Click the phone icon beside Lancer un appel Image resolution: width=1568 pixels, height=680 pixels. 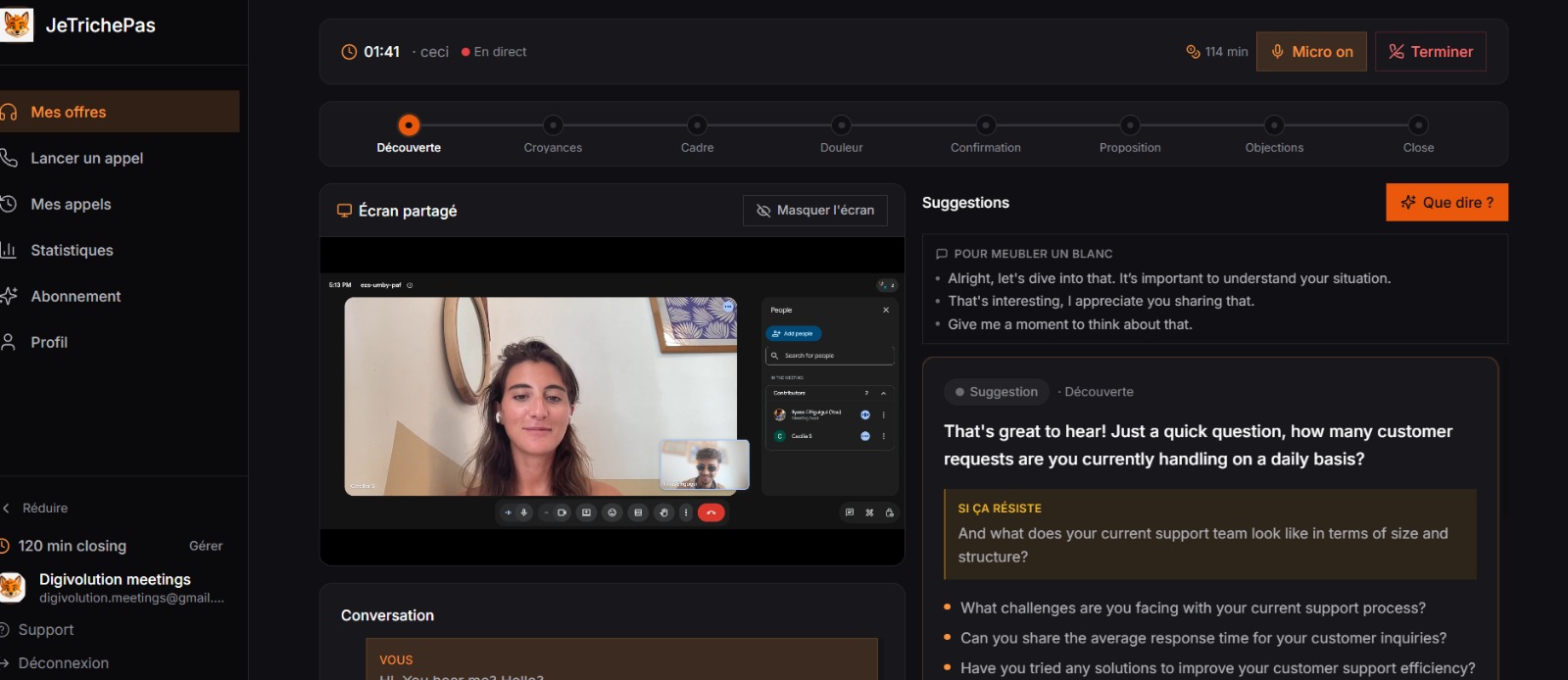(x=9, y=158)
